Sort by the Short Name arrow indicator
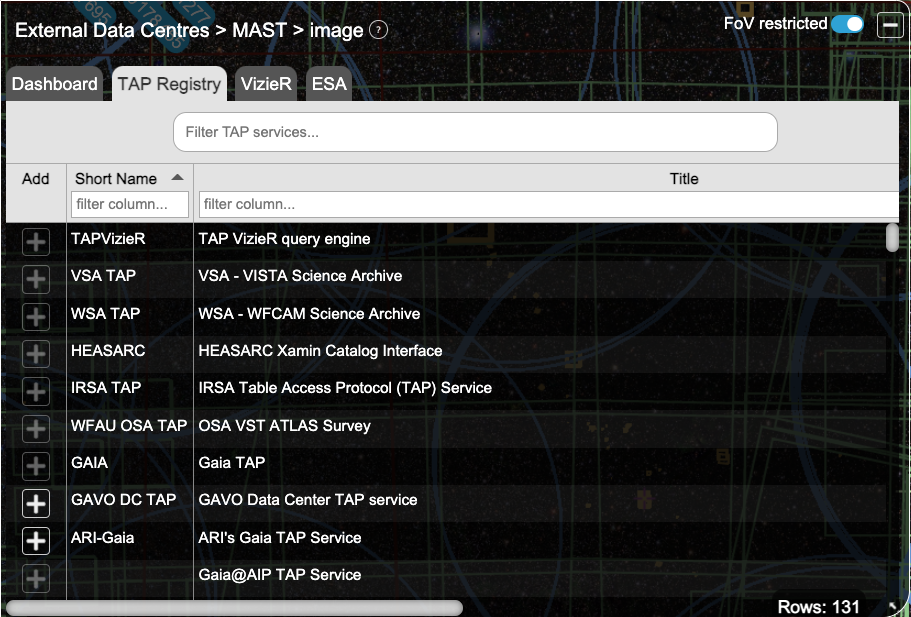The width and height of the screenshot is (911, 617). [x=177, y=178]
